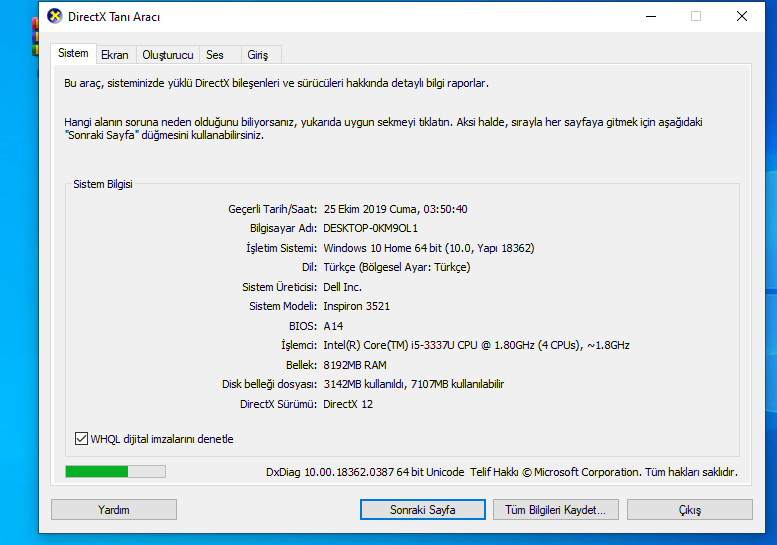The height and width of the screenshot is (545, 777).
Task: Click the Bellek label
Action: point(301,365)
